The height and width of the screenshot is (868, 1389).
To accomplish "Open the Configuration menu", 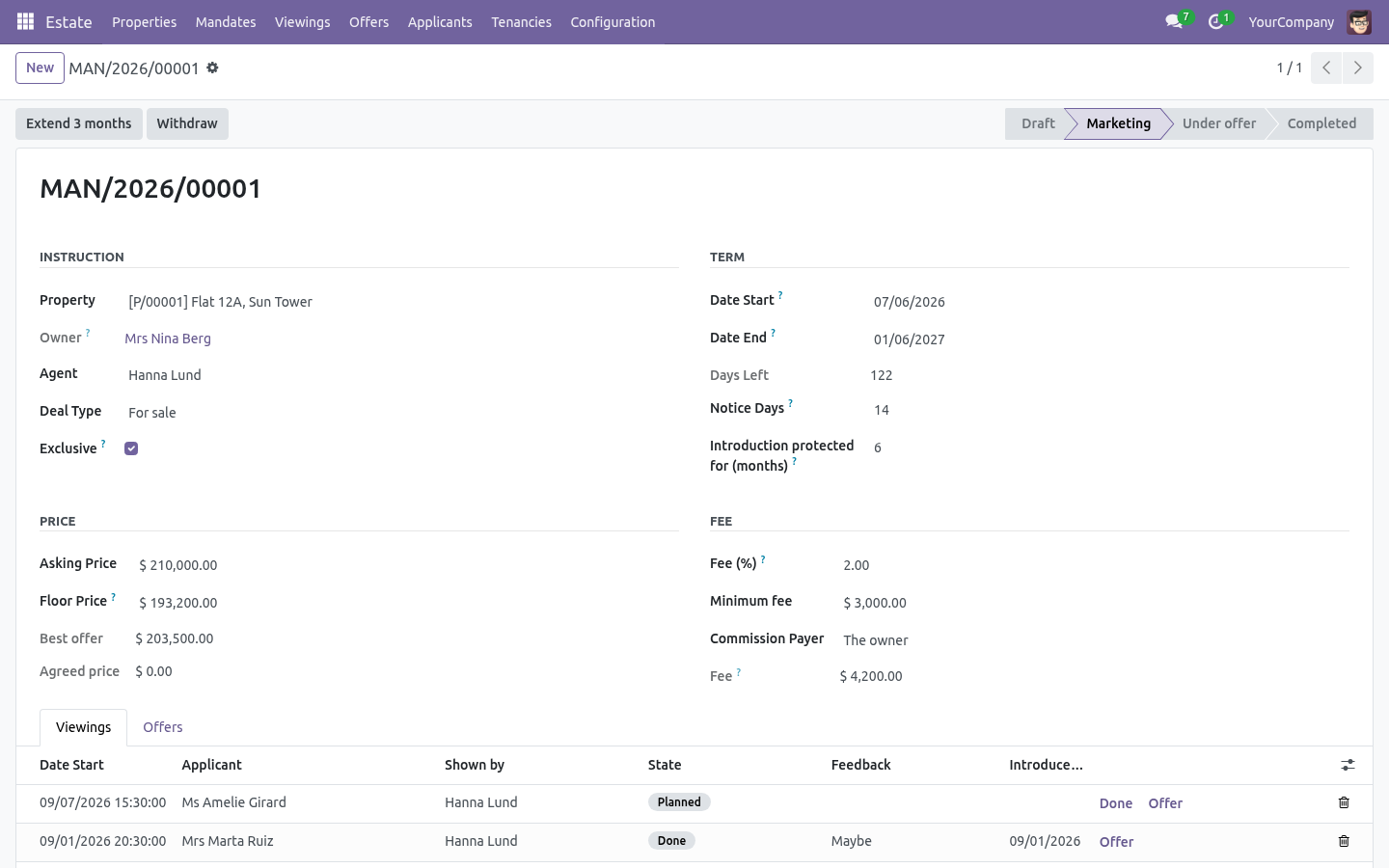I will tap(613, 21).
